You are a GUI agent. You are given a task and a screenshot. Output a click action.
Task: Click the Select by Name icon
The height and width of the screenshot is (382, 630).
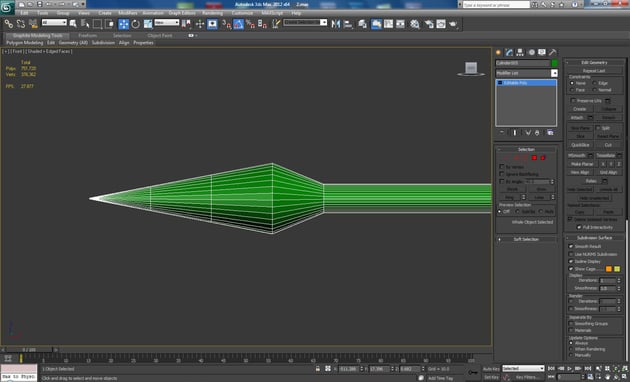[85, 24]
